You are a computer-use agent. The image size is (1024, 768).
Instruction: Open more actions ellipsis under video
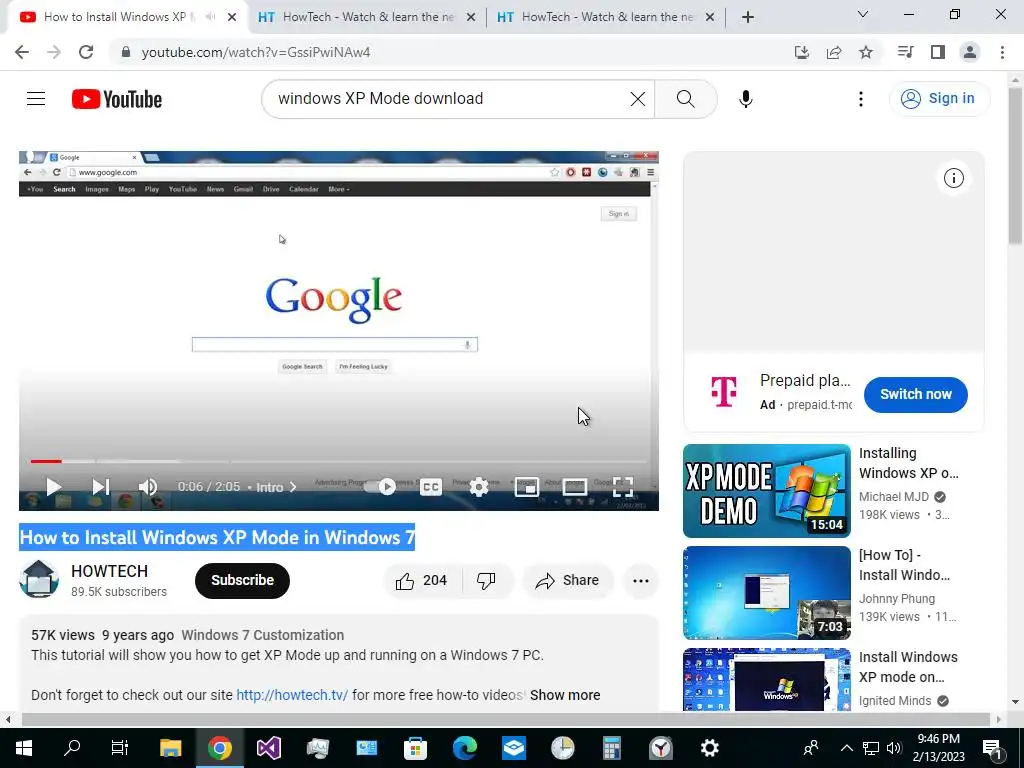641,581
